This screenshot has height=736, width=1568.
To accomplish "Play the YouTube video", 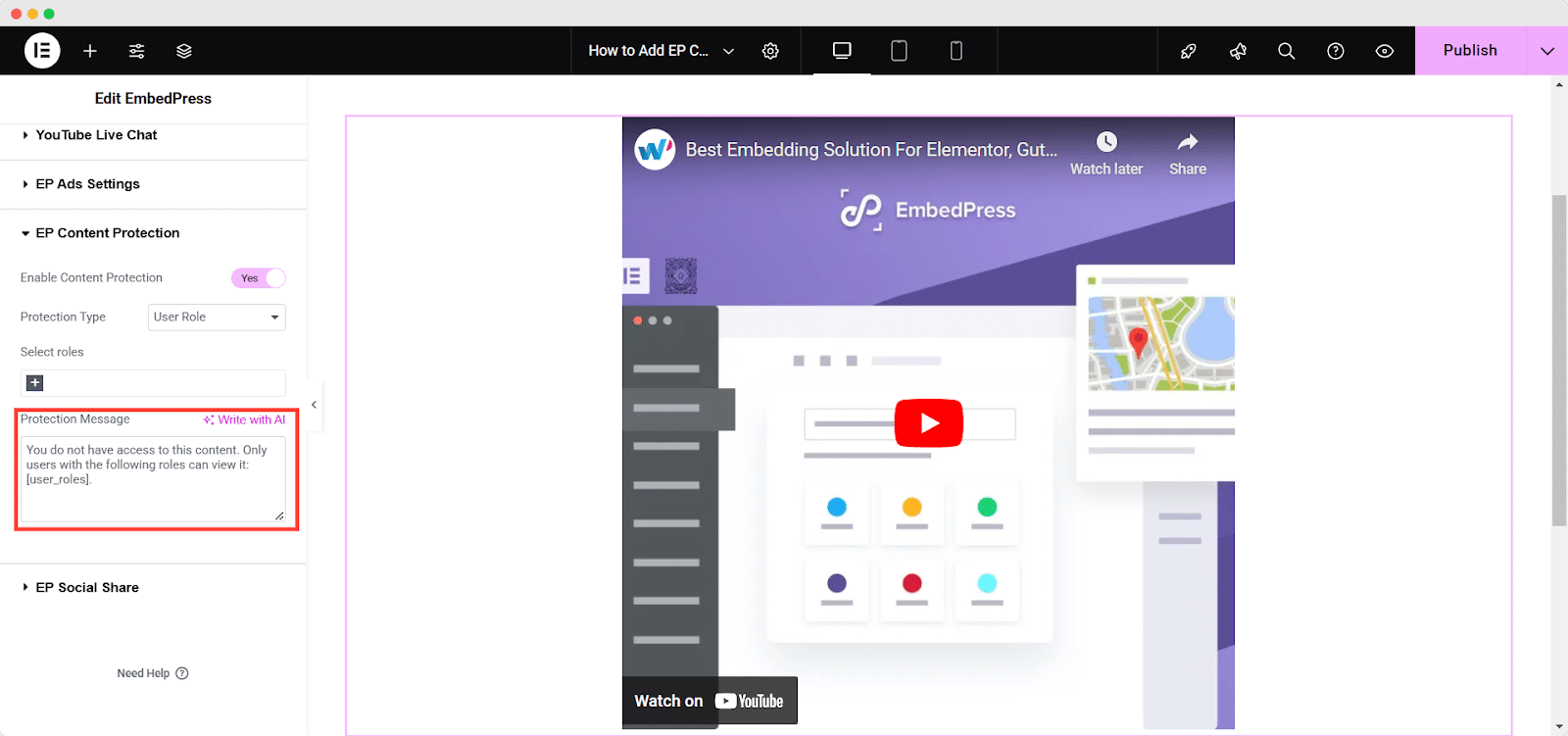I will pyautogui.click(x=929, y=422).
